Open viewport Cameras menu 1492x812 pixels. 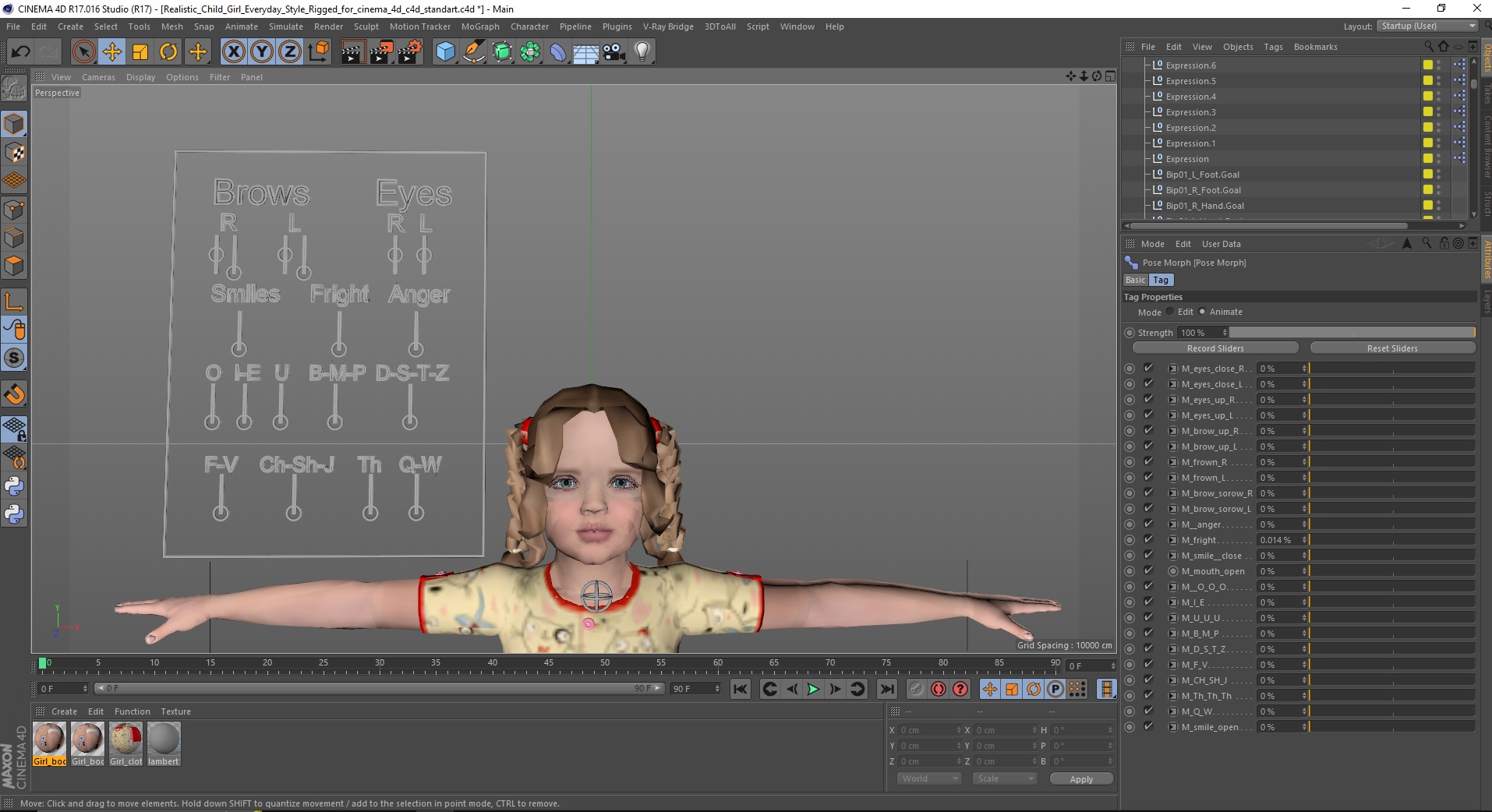[98, 77]
